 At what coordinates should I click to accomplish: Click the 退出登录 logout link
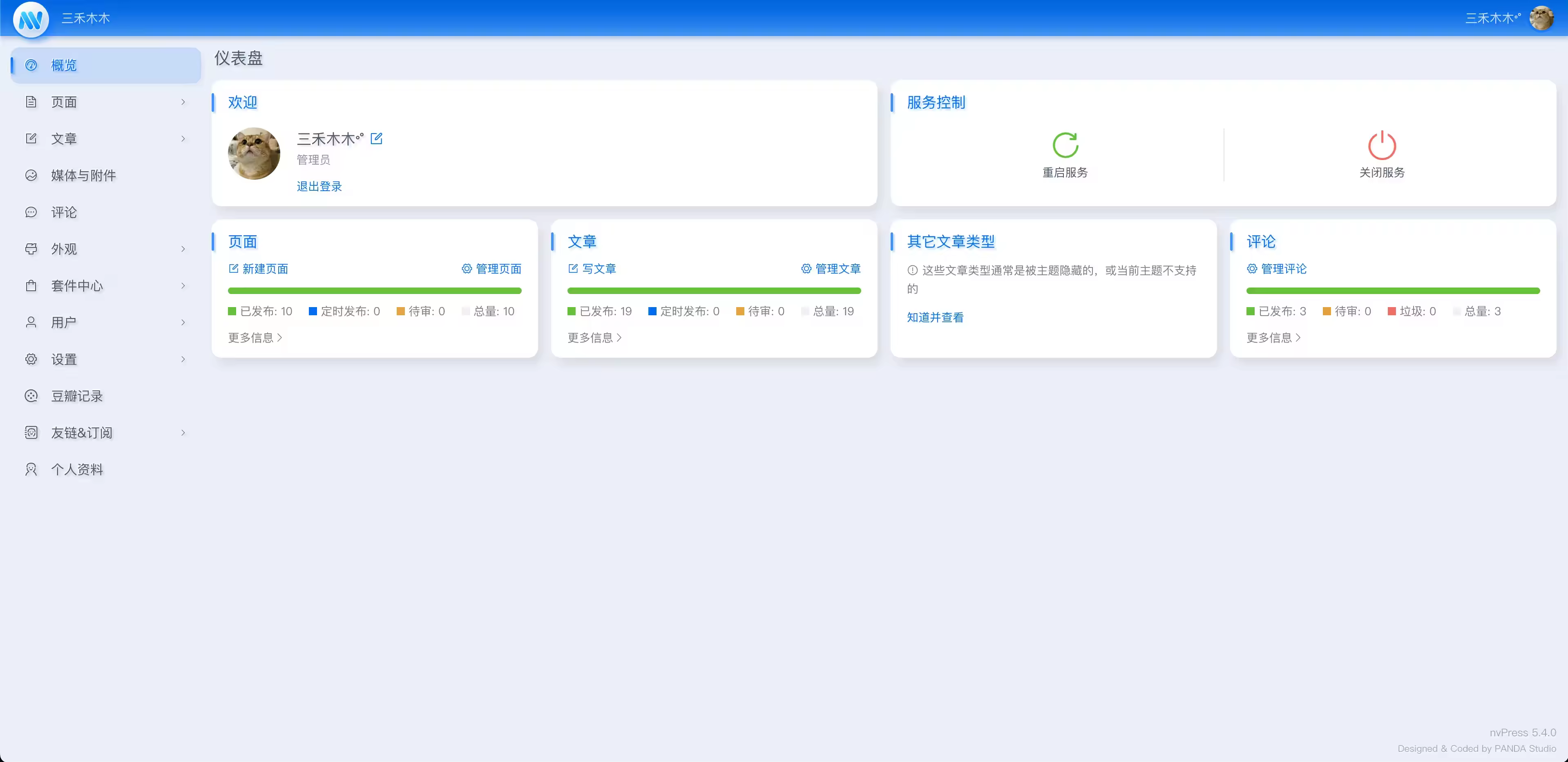tap(319, 186)
